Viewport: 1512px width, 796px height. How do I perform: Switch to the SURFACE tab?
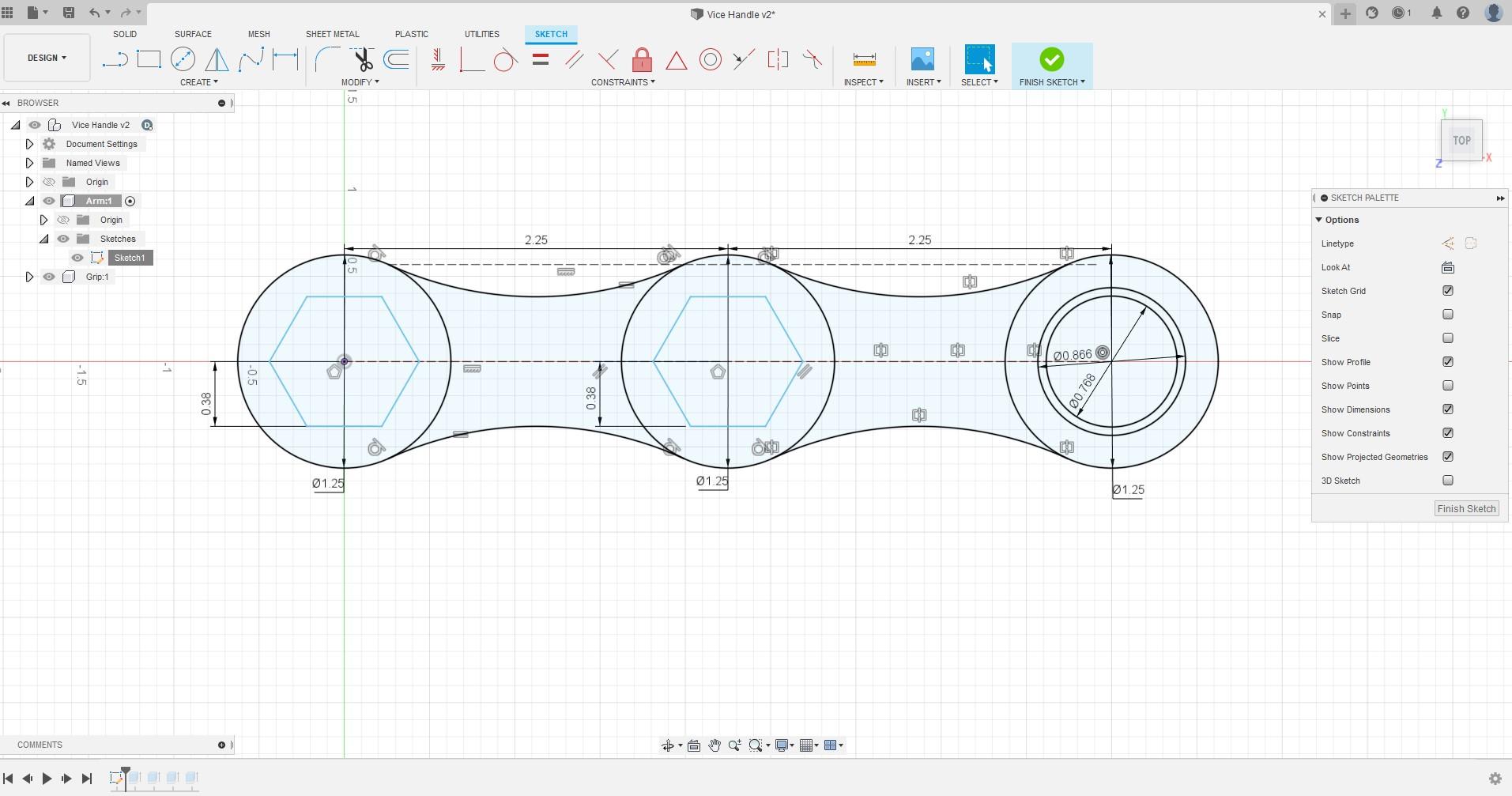193,34
